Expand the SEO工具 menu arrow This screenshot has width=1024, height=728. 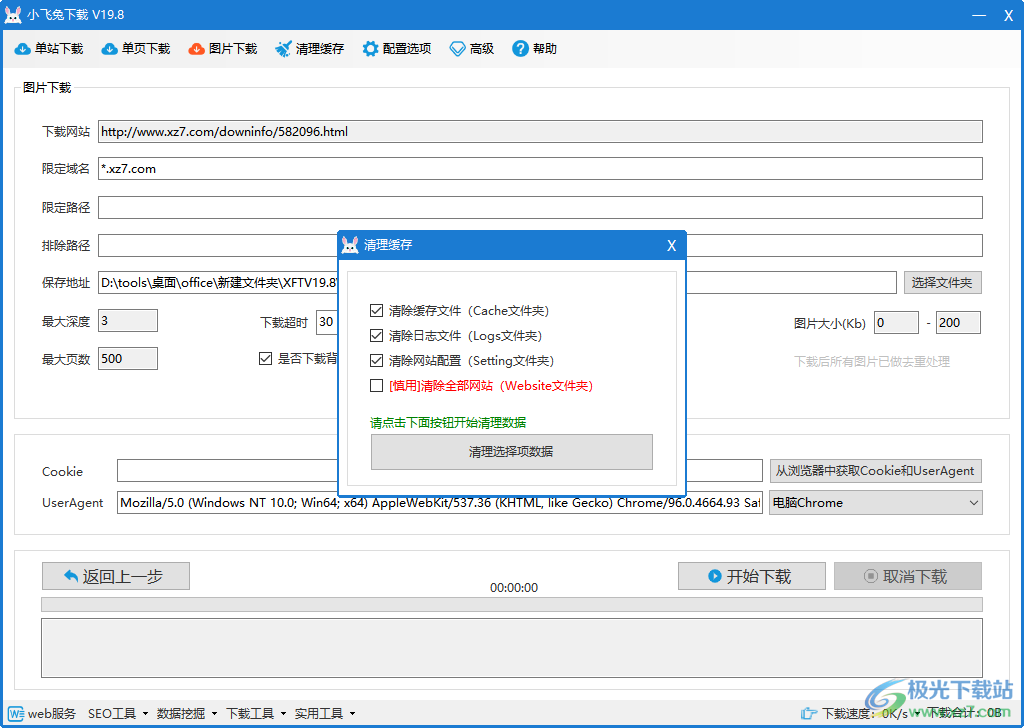click(x=145, y=714)
